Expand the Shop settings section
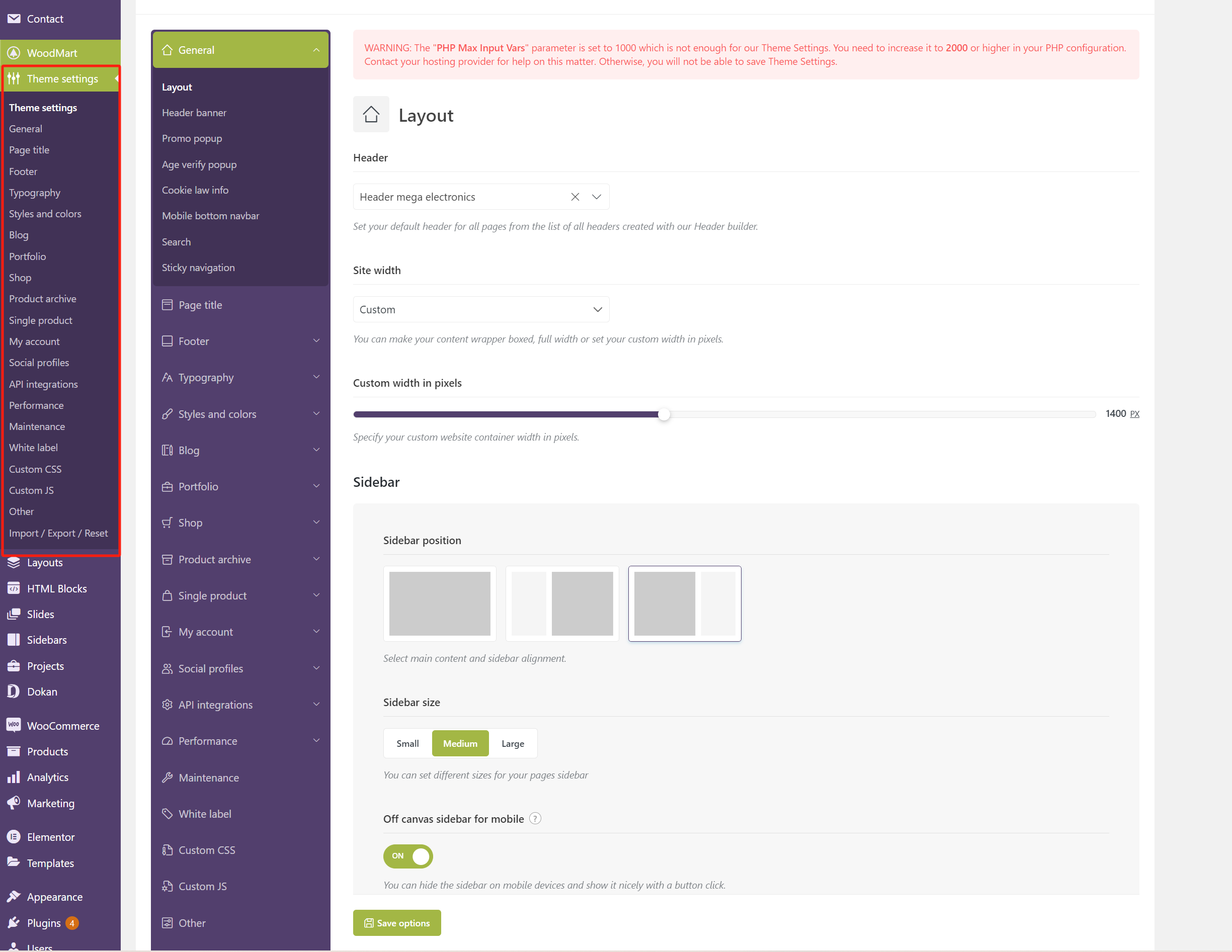 (240, 523)
